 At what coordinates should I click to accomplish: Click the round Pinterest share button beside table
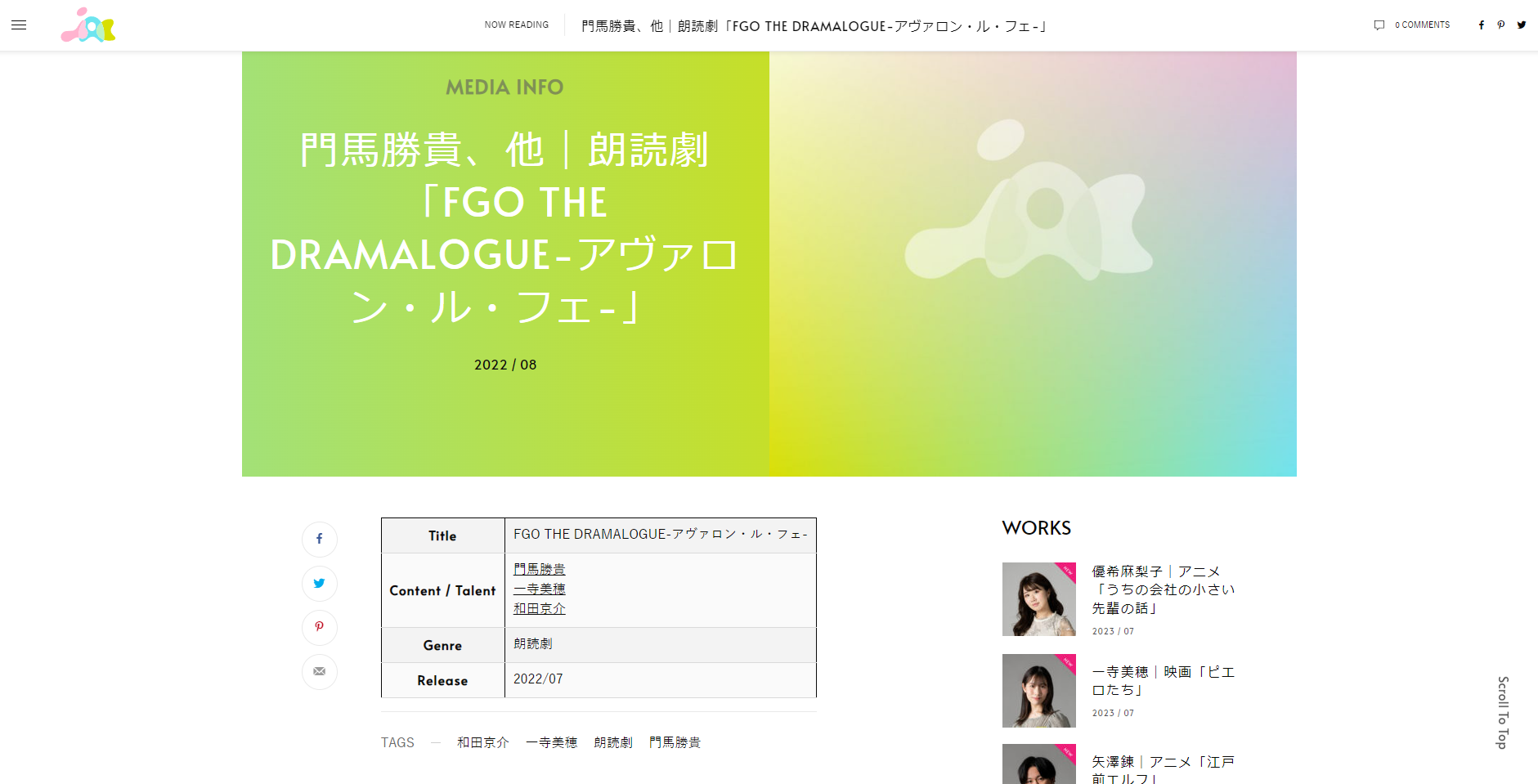tap(319, 627)
